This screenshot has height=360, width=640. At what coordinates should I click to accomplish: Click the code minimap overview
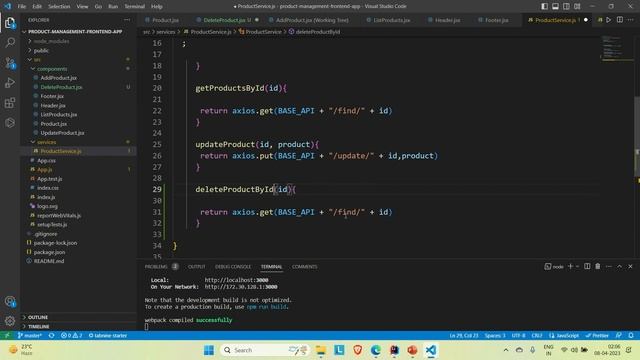point(616,48)
